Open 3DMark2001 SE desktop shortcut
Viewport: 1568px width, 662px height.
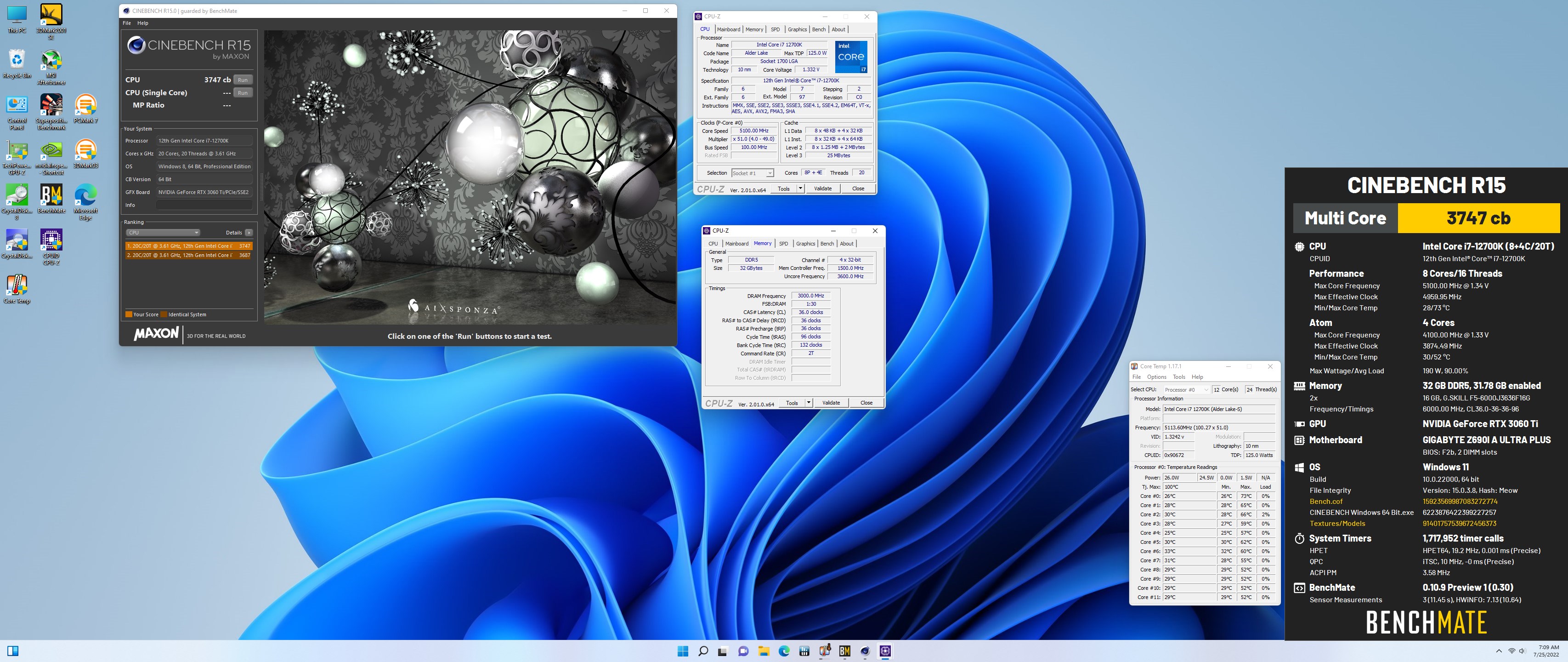coord(51,22)
